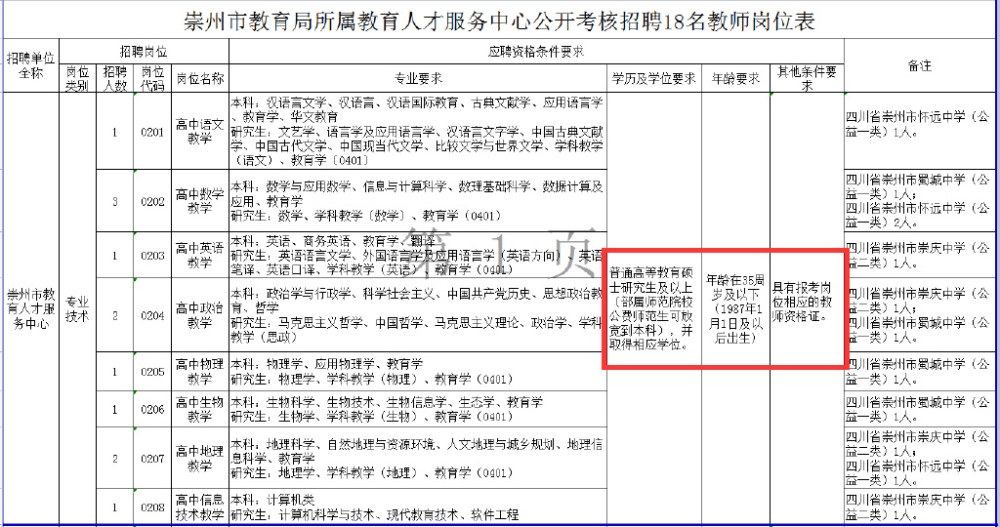Image resolution: width=1000 pixels, height=527 pixels.
Task: Click the 崇州市教育人才服务中心 unit cell
Action: tap(30, 308)
